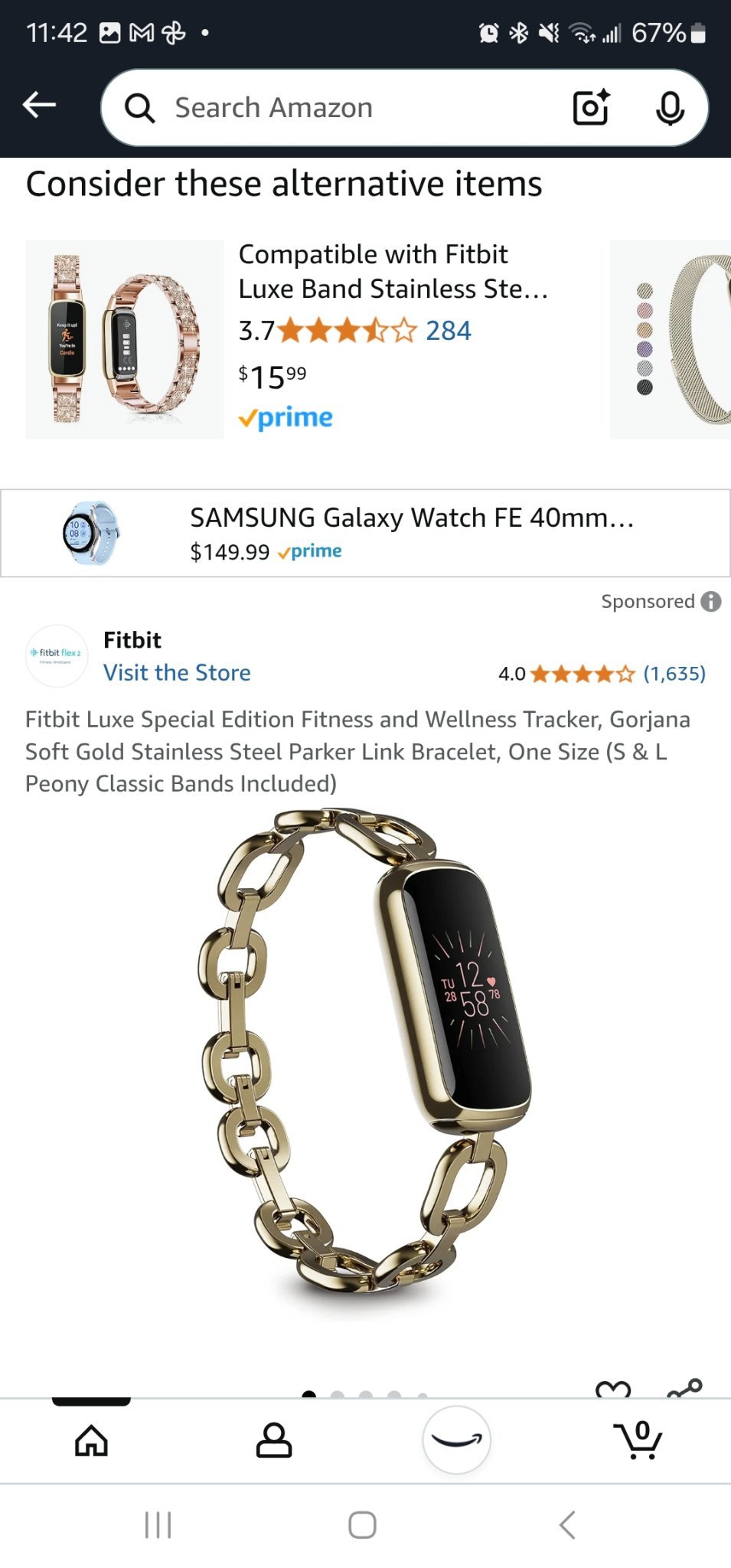Tap the Fitbit flex store logo
This screenshot has height=1568, width=731.
point(57,655)
